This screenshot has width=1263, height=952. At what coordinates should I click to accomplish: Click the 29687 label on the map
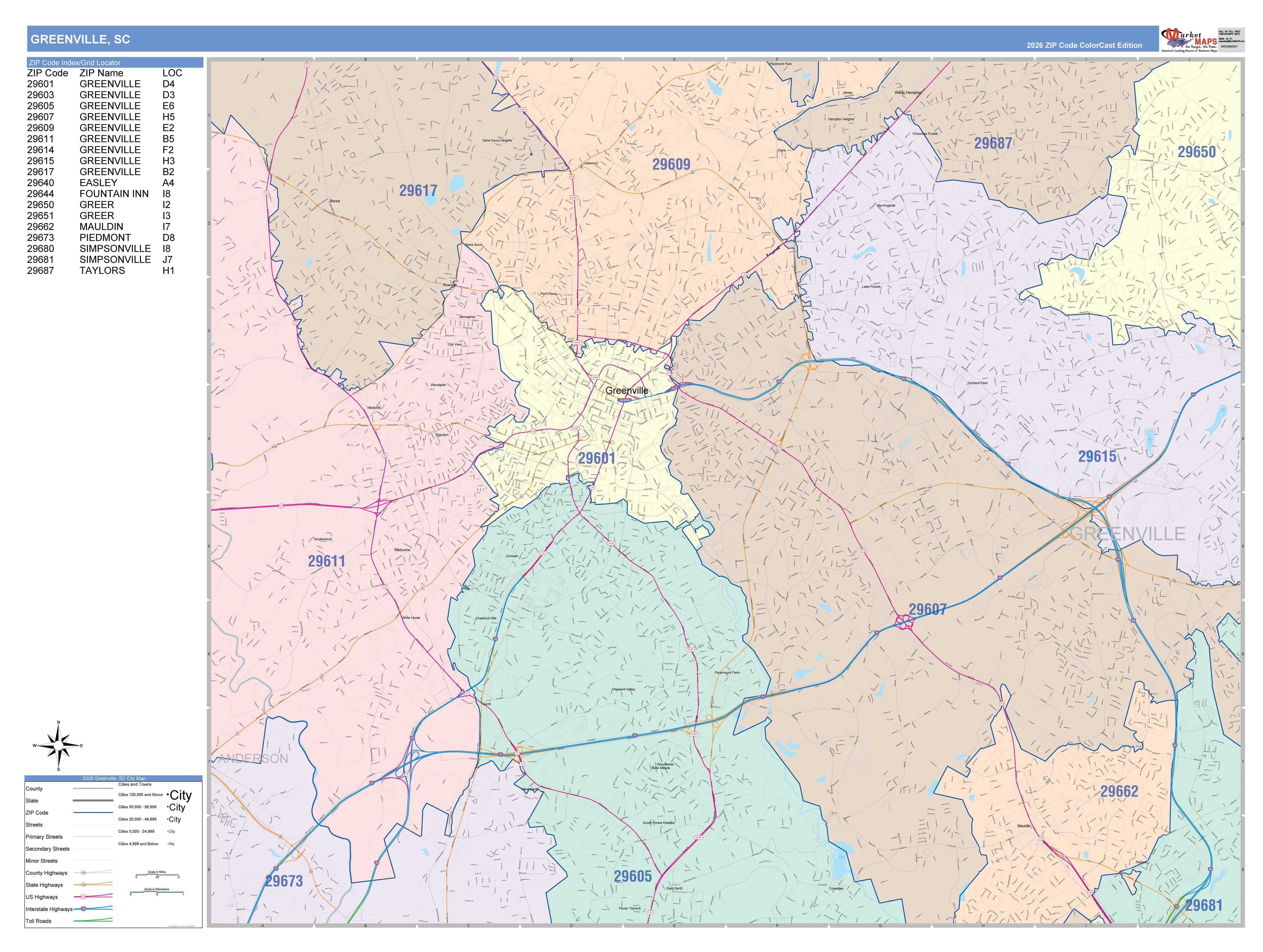993,143
